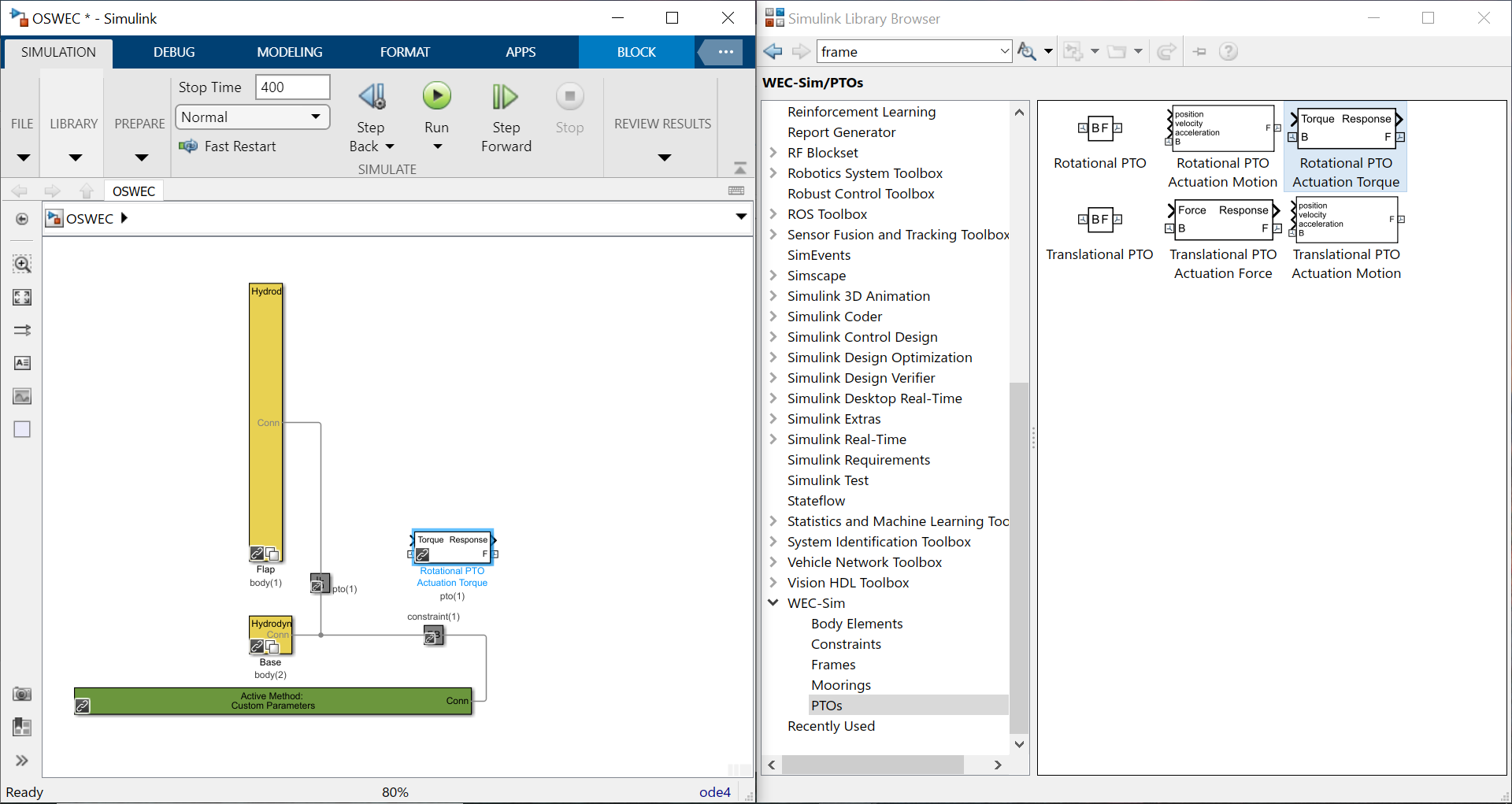Switch to the DEBUG tab

point(174,52)
